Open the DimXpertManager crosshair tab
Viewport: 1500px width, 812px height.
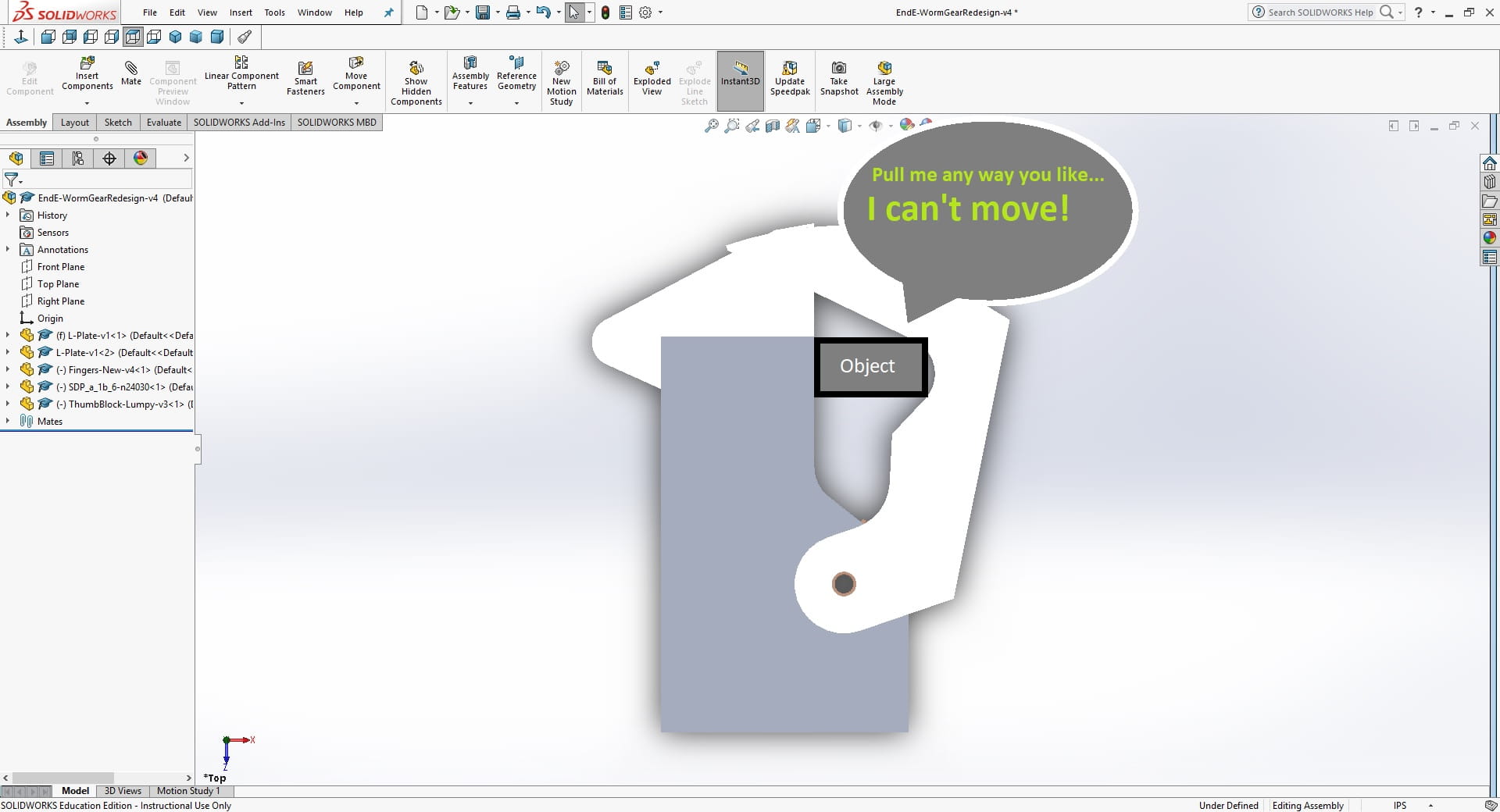coord(109,158)
